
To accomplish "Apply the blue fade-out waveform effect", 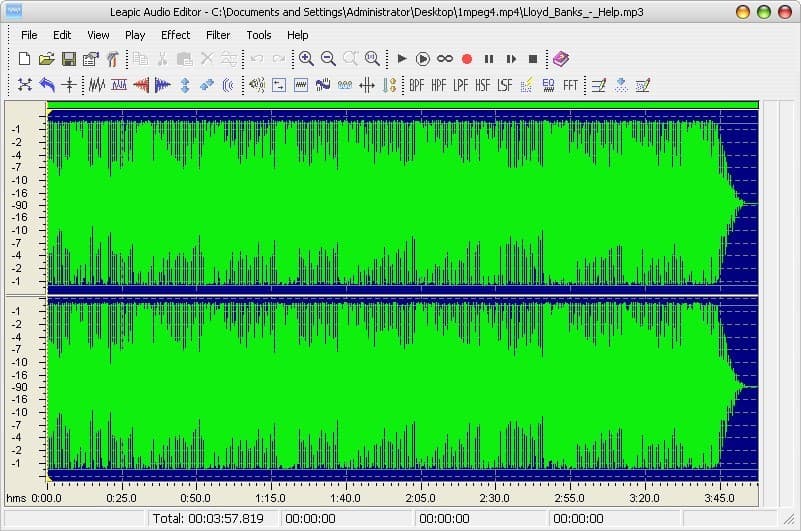I will [x=163, y=85].
